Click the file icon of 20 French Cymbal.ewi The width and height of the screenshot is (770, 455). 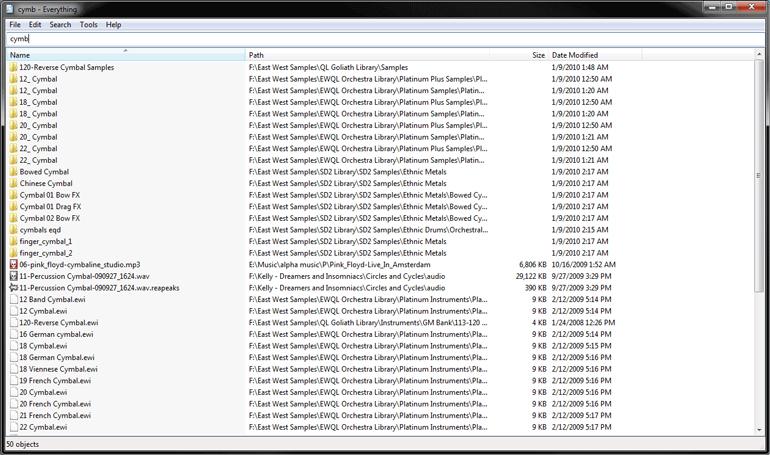pyautogui.click(x=14, y=404)
